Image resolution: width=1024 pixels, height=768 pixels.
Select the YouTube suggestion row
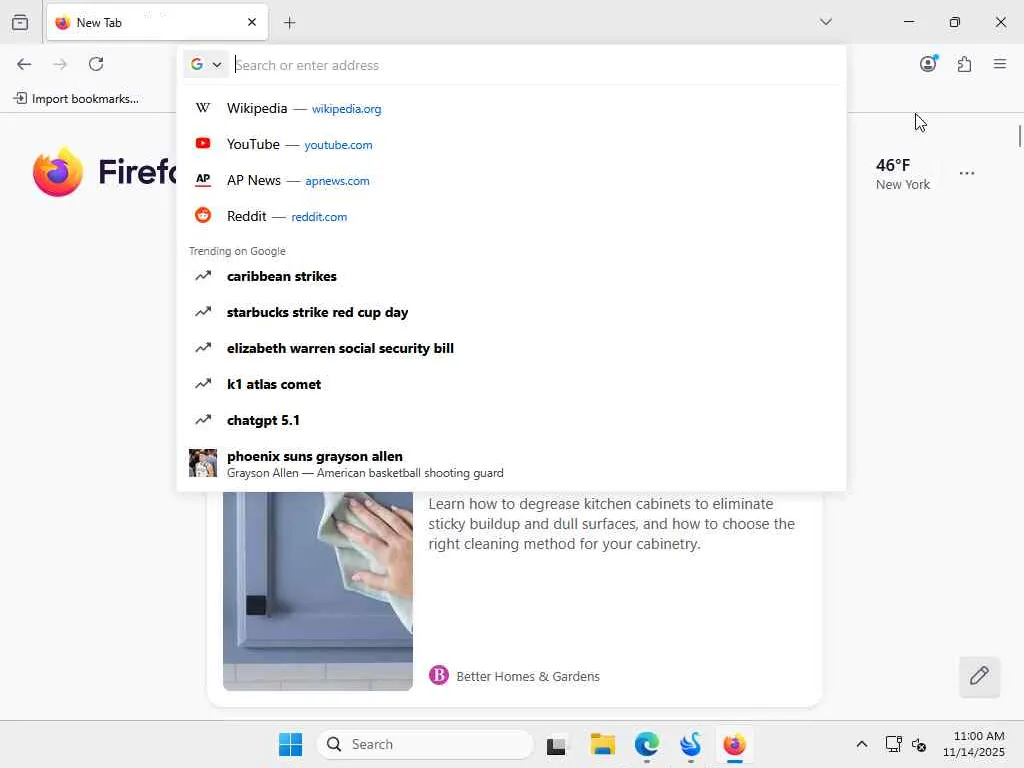point(511,144)
